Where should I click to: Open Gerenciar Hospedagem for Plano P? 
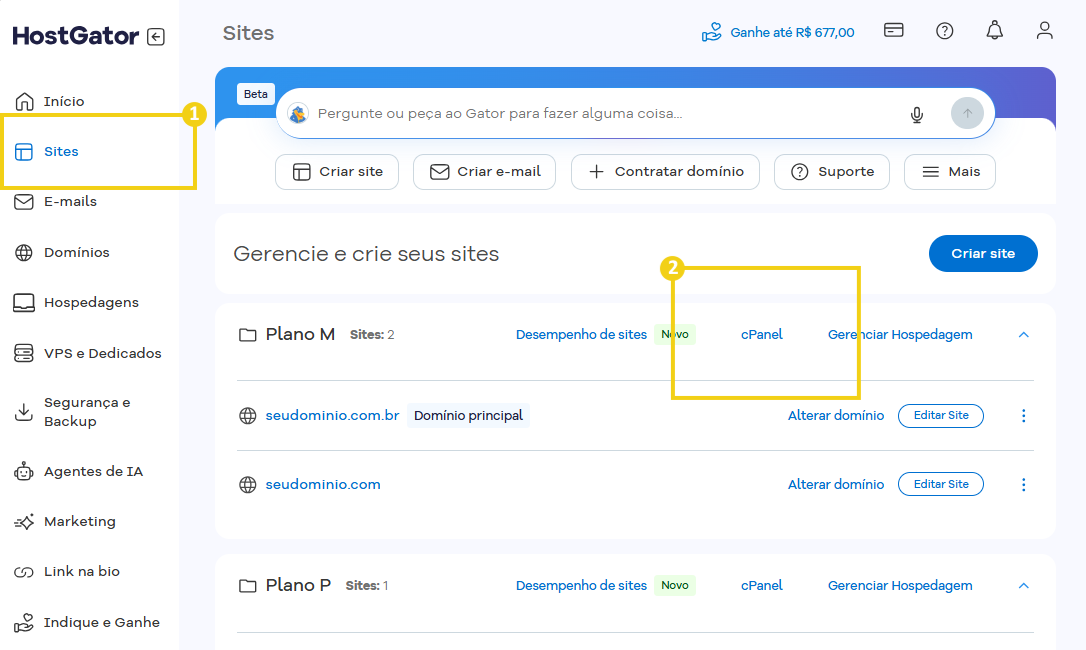[900, 586]
